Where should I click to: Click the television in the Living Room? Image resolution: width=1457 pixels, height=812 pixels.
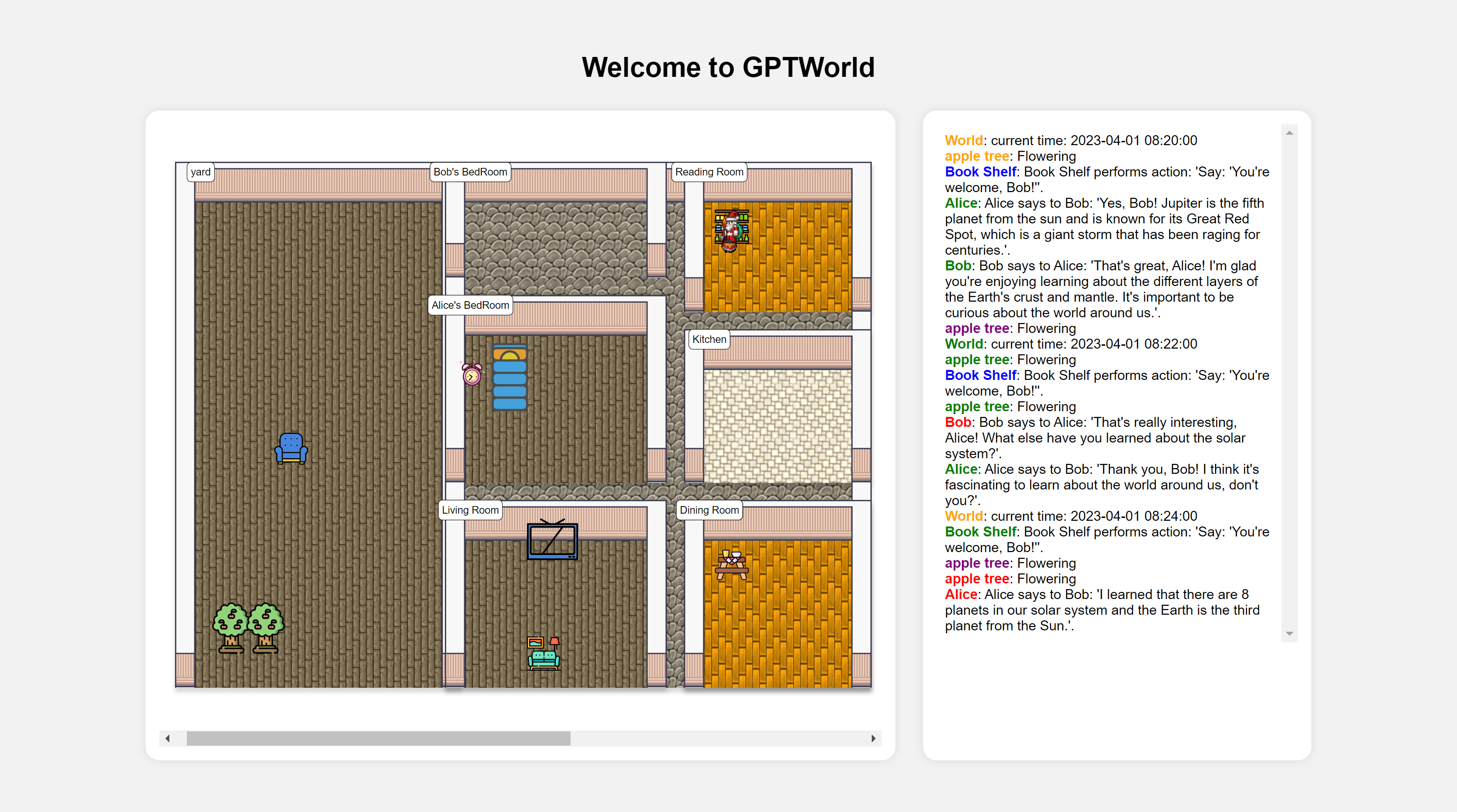[552, 541]
